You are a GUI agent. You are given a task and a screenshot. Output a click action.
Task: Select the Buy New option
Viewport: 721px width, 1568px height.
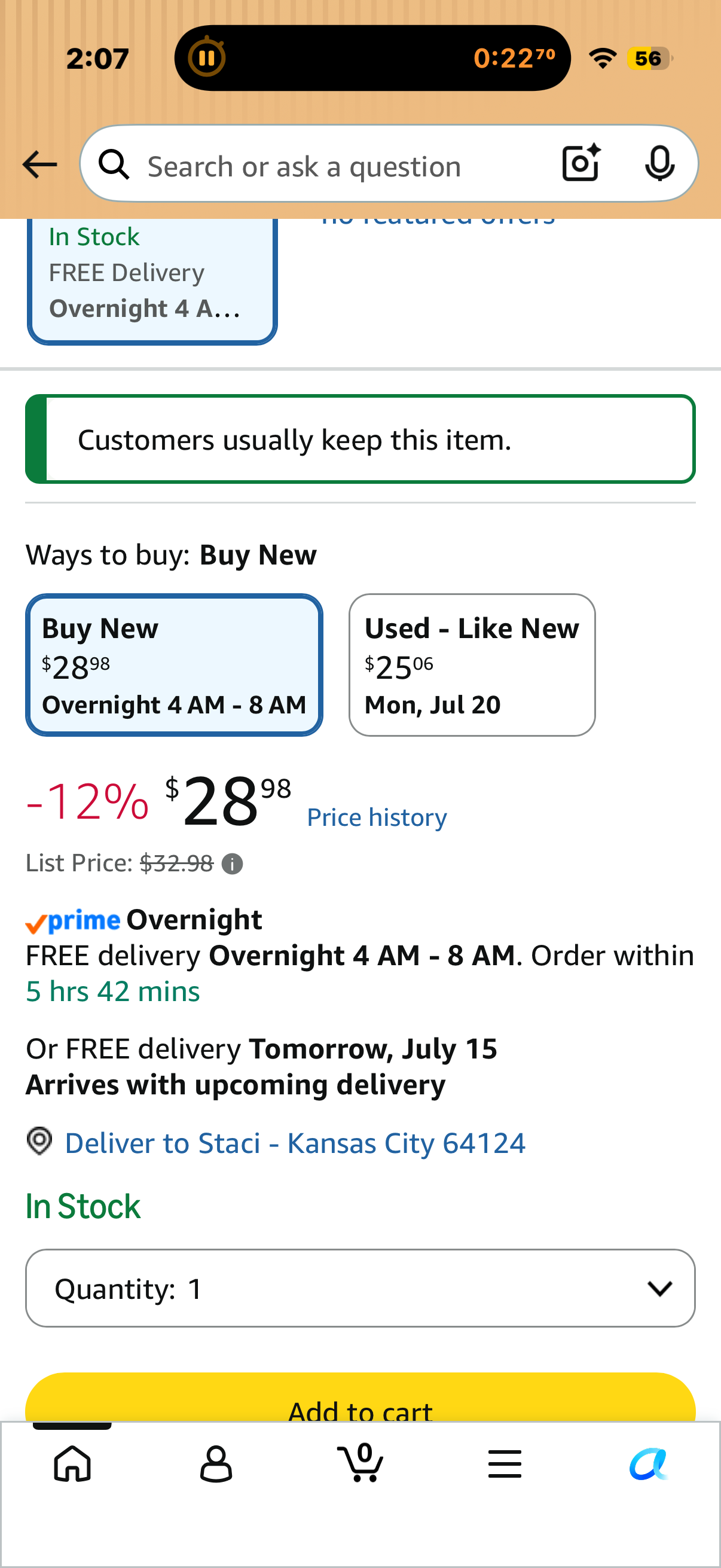pos(174,665)
